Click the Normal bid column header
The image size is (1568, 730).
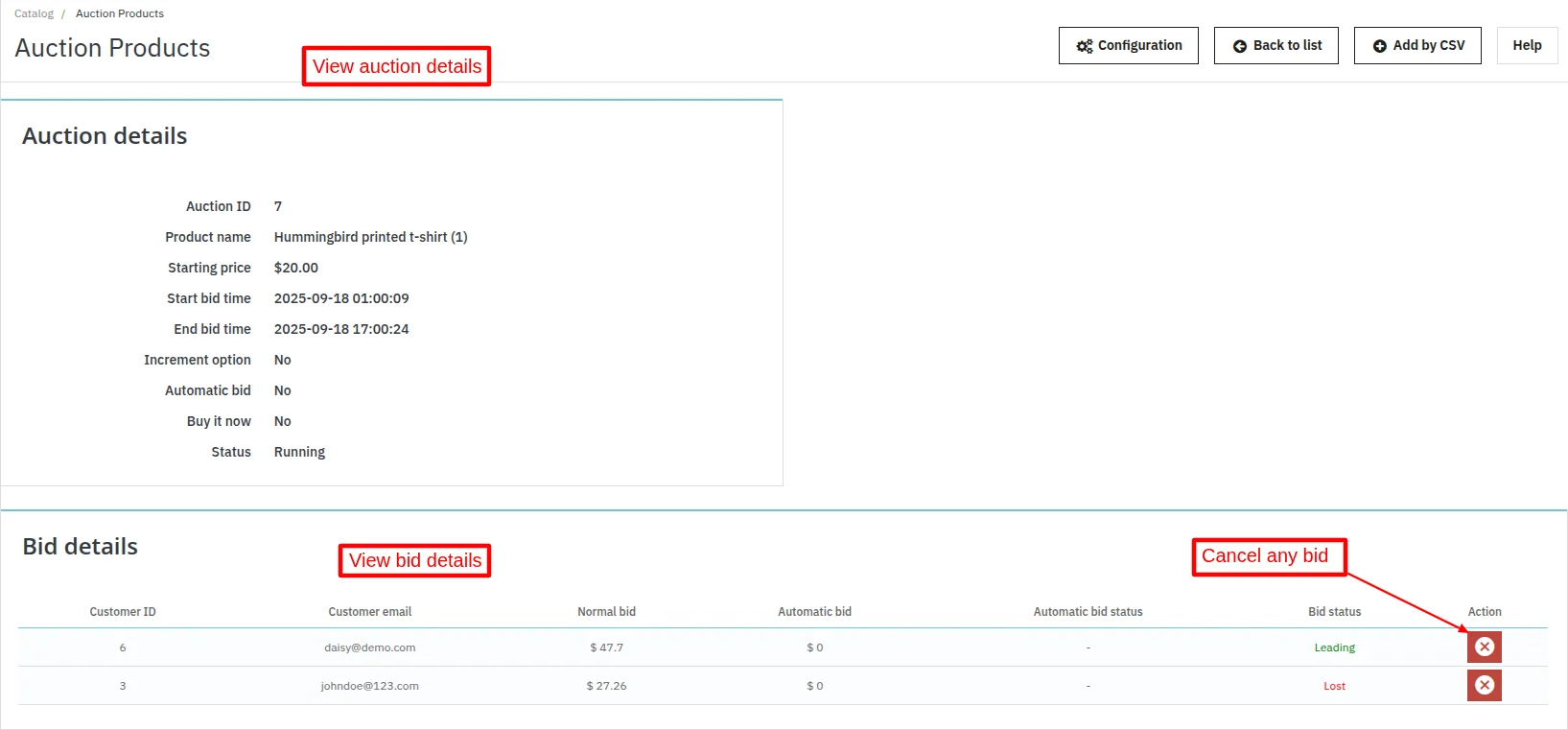[x=606, y=612]
